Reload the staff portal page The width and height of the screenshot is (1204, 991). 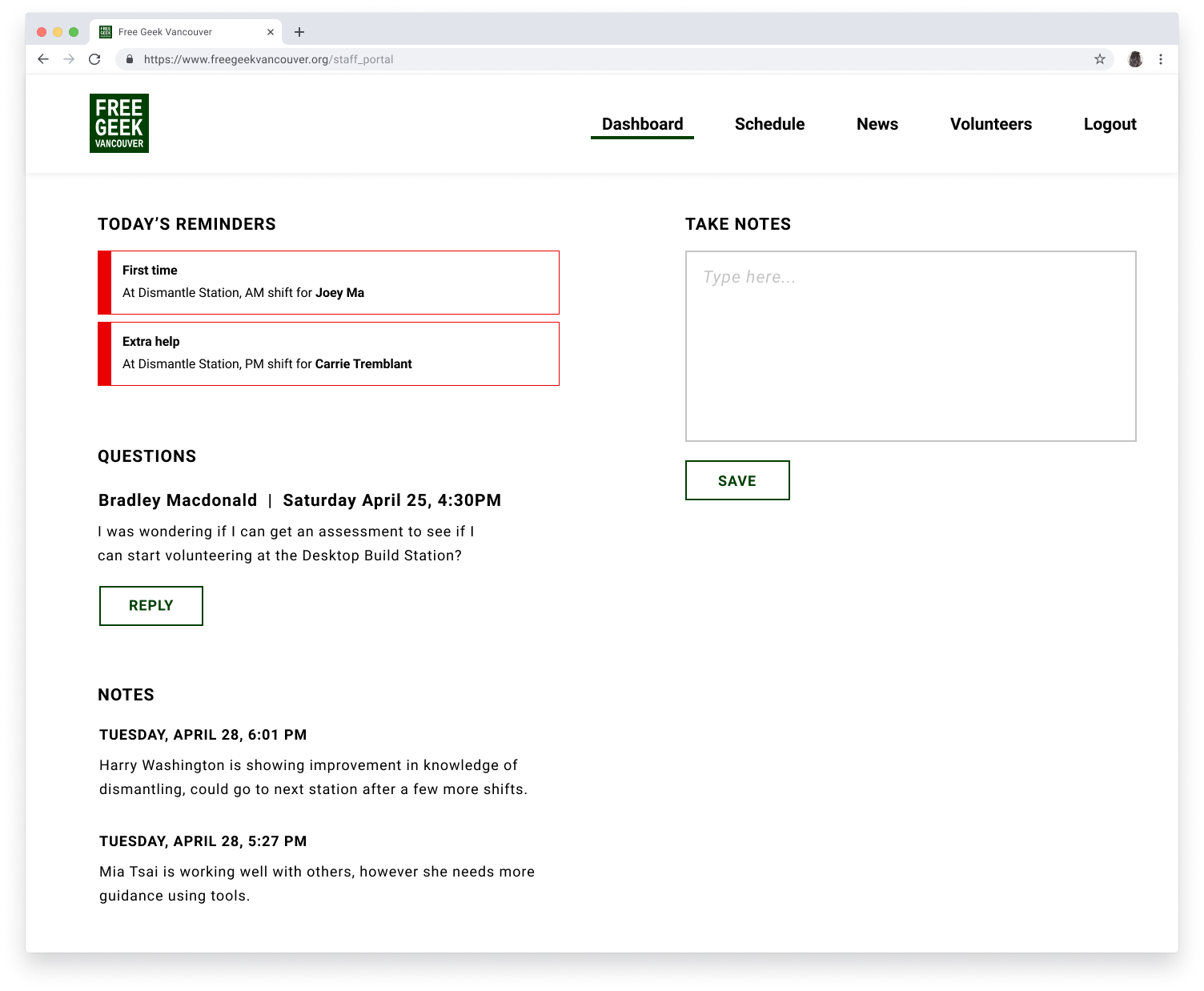click(x=94, y=59)
